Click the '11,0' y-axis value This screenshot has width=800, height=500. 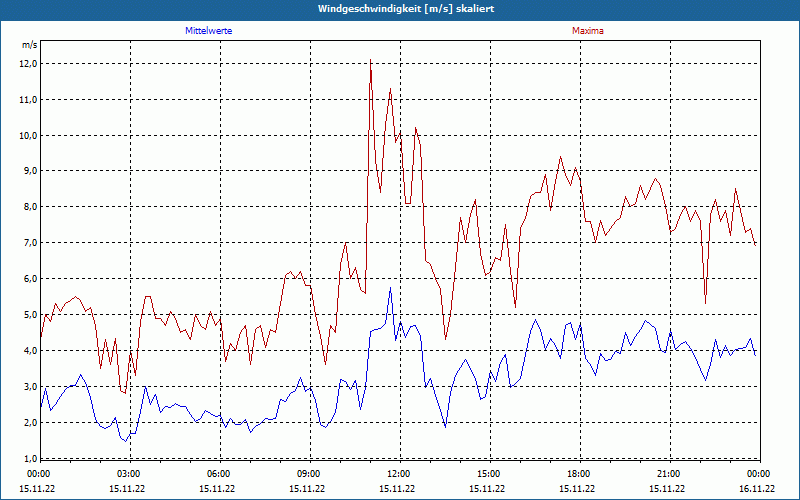click(x=28, y=99)
